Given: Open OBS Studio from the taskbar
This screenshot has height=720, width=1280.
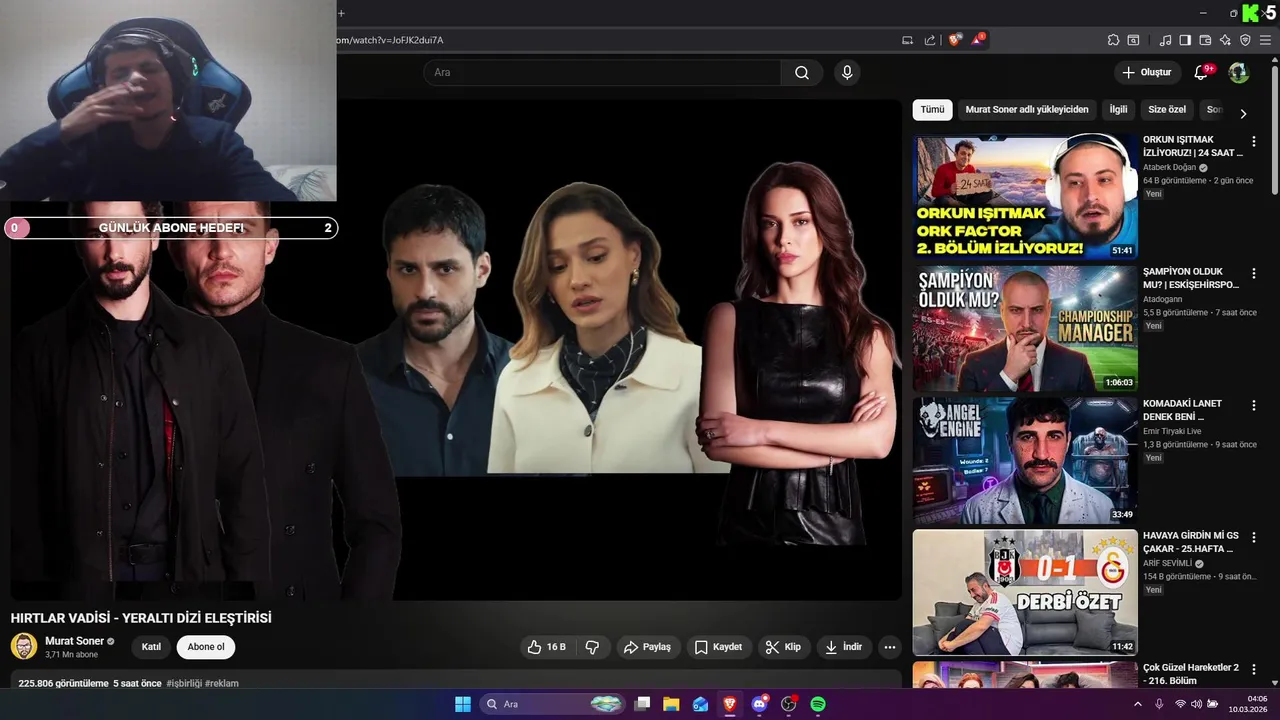Looking at the screenshot, I should pos(788,704).
